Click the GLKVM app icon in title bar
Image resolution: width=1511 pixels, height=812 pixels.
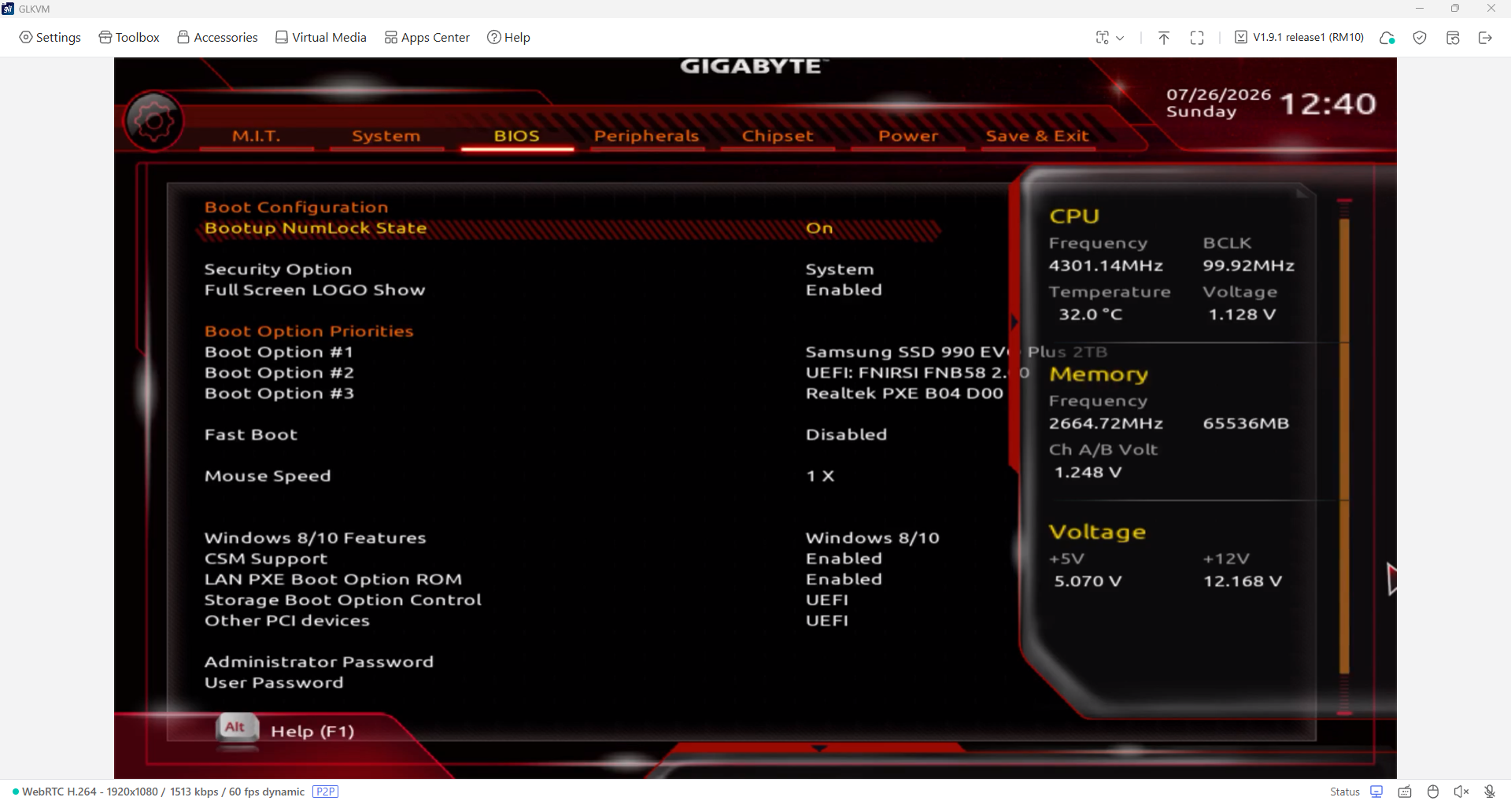coord(8,9)
